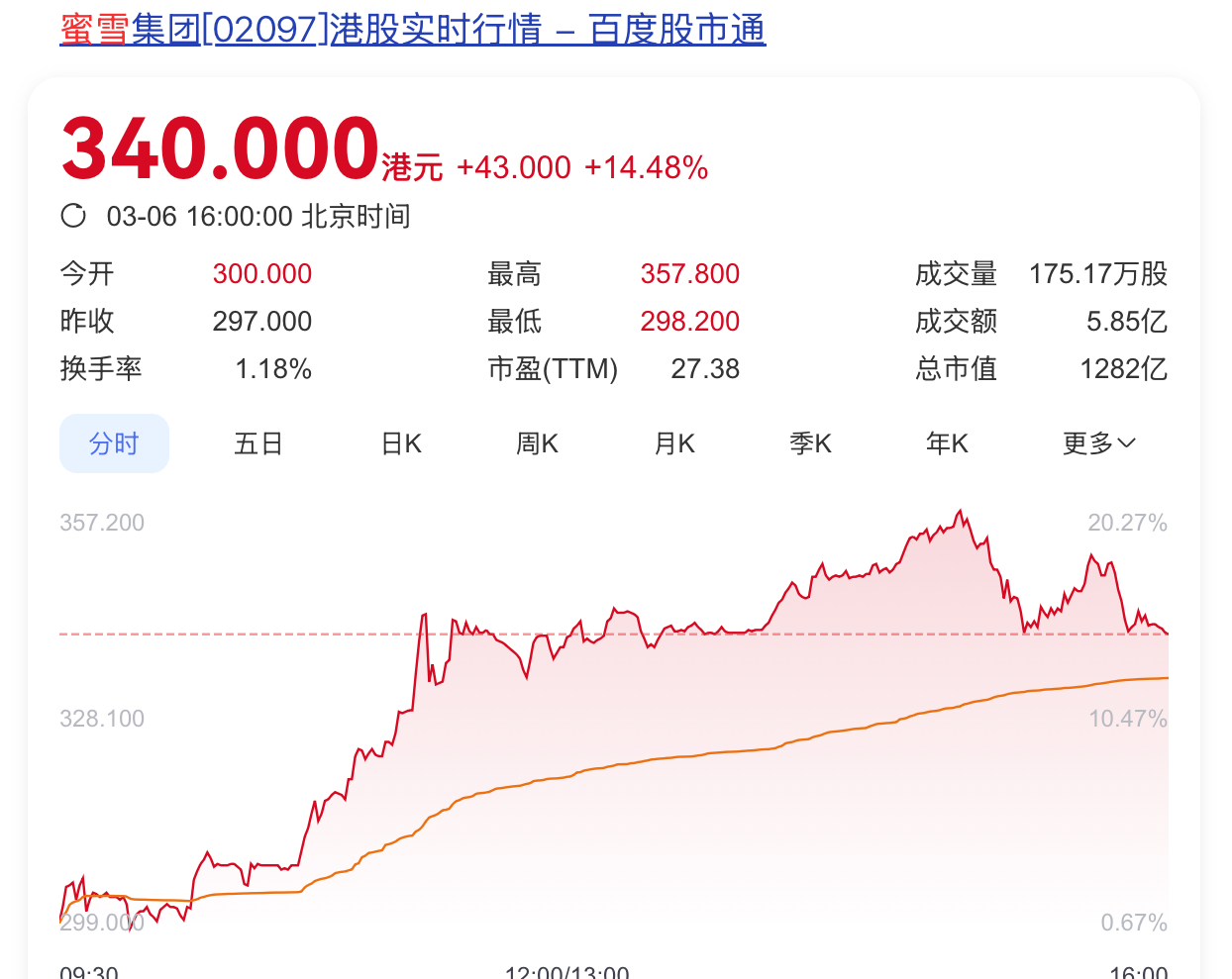The image size is (1232, 979).
Task: Click the 市盈(TTM) value 27.38
Action: 705,368
